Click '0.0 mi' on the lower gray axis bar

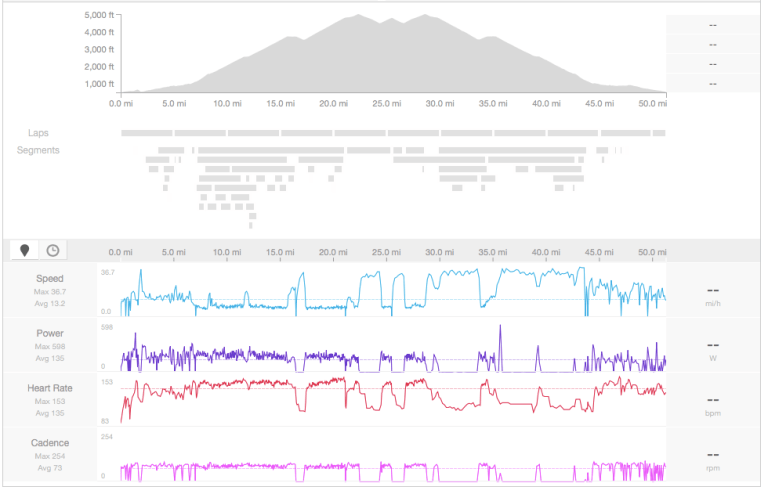click(120, 252)
